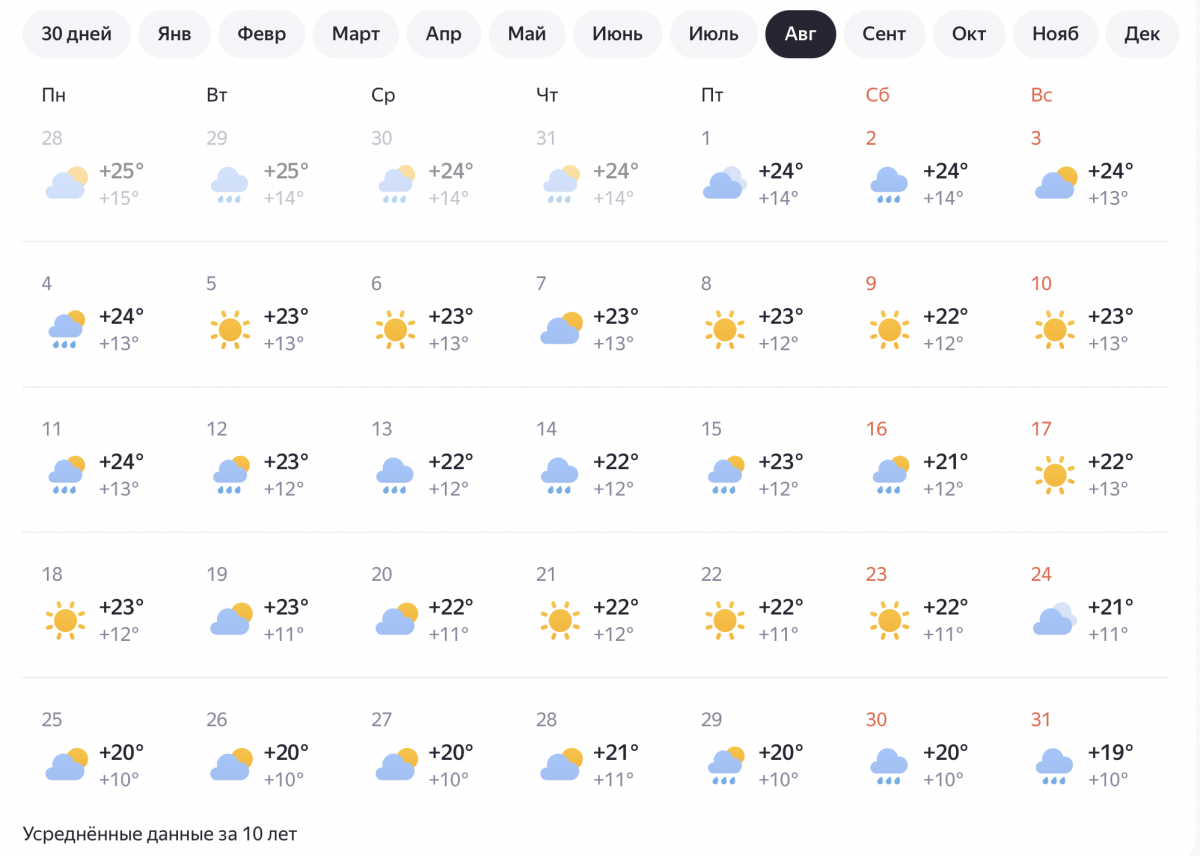The height and width of the screenshot is (856, 1200).
Task: Click the cloud icon for August 1
Action: click(725, 184)
